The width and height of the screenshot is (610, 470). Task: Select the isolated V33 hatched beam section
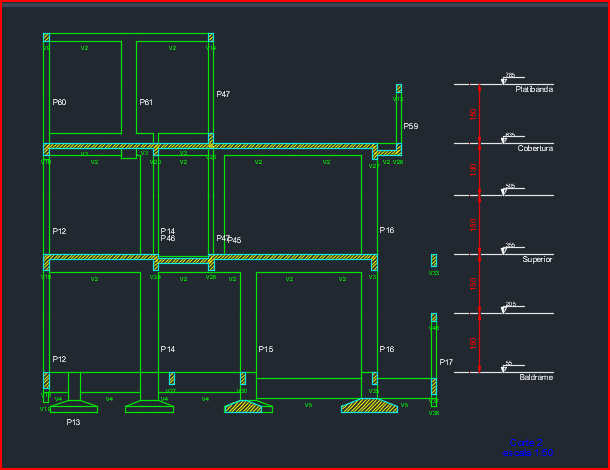433,260
